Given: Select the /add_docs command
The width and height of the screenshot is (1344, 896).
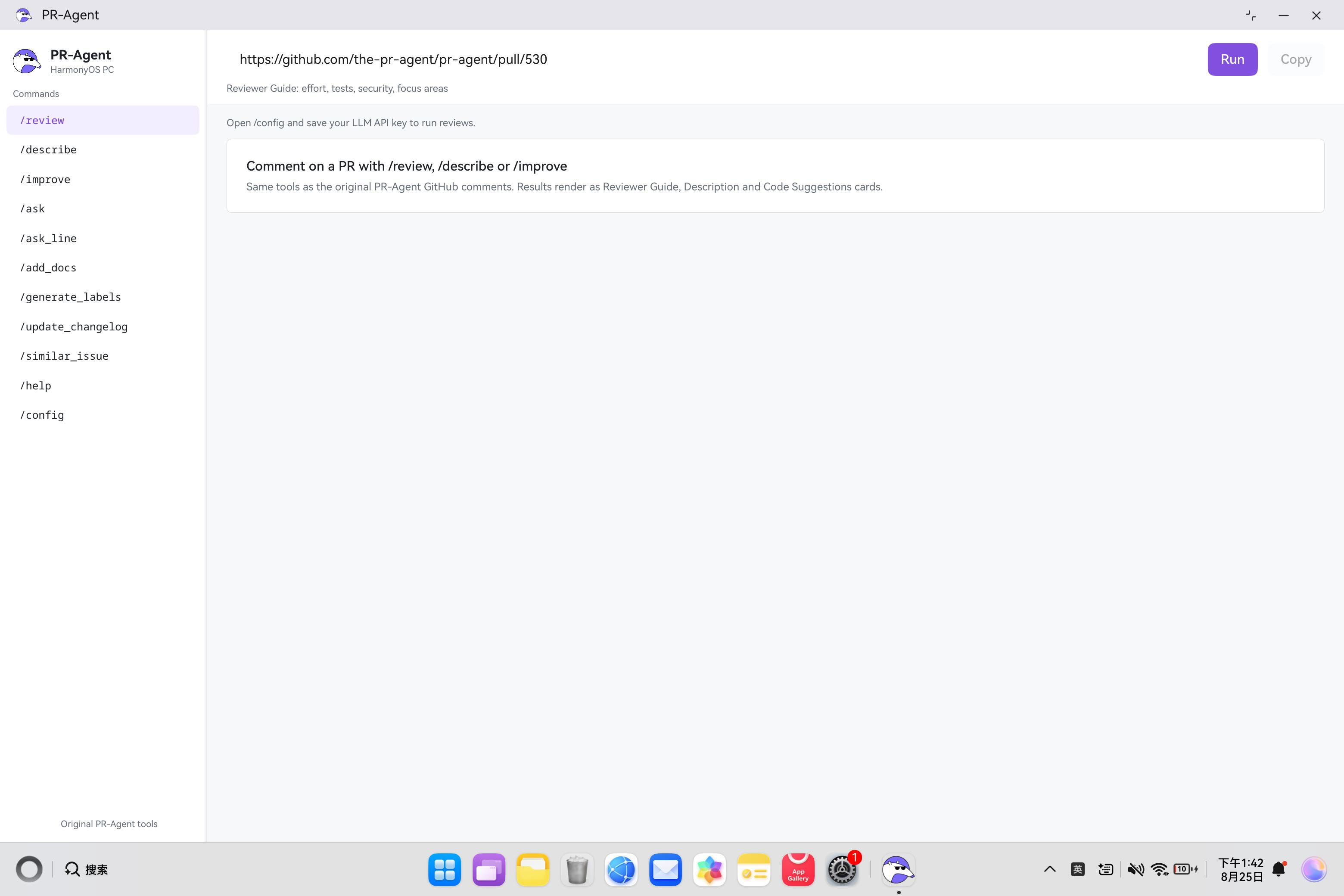Looking at the screenshot, I should (x=103, y=268).
